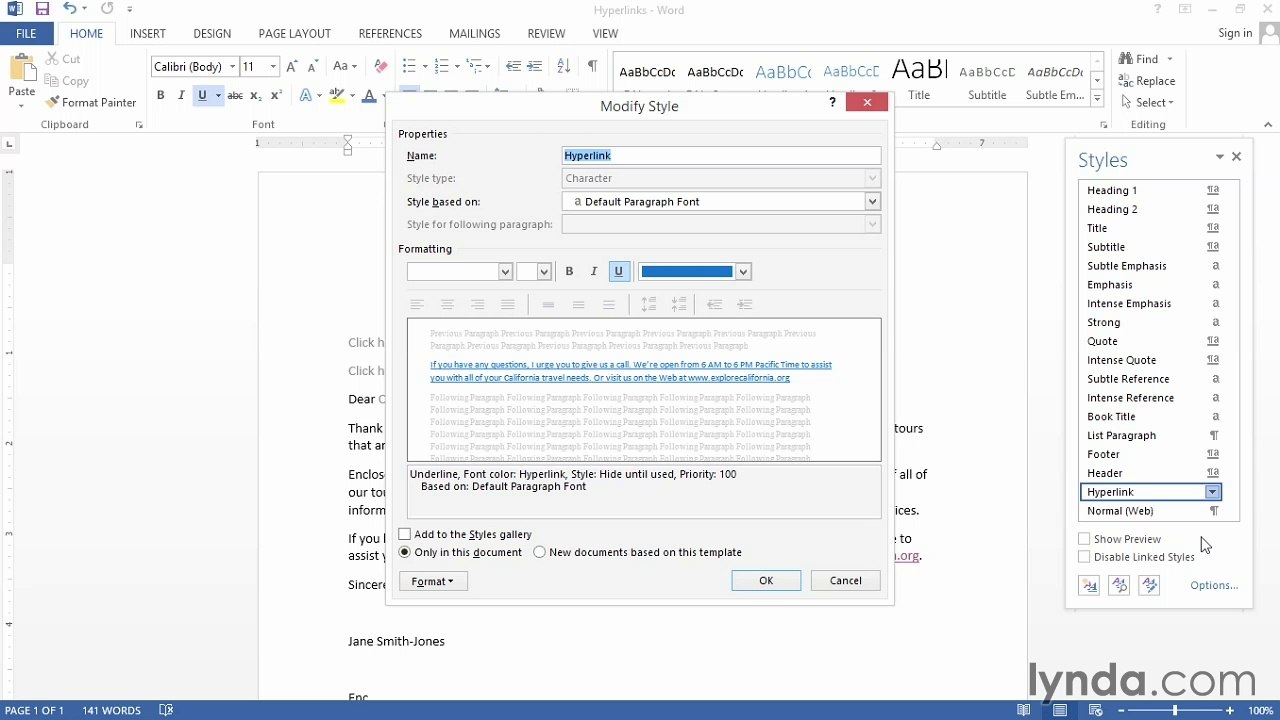Switch to the REFERENCES tab

(390, 33)
